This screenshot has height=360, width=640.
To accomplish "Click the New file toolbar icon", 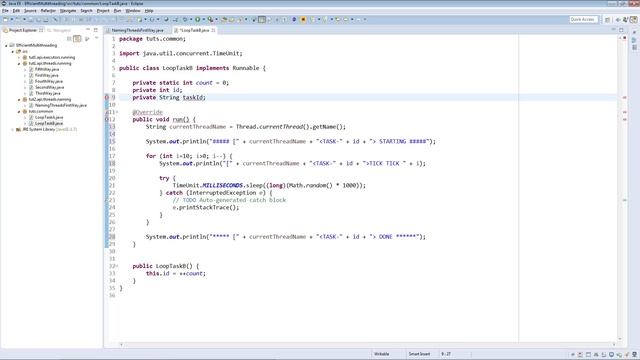I will pyautogui.click(x=6, y=19).
